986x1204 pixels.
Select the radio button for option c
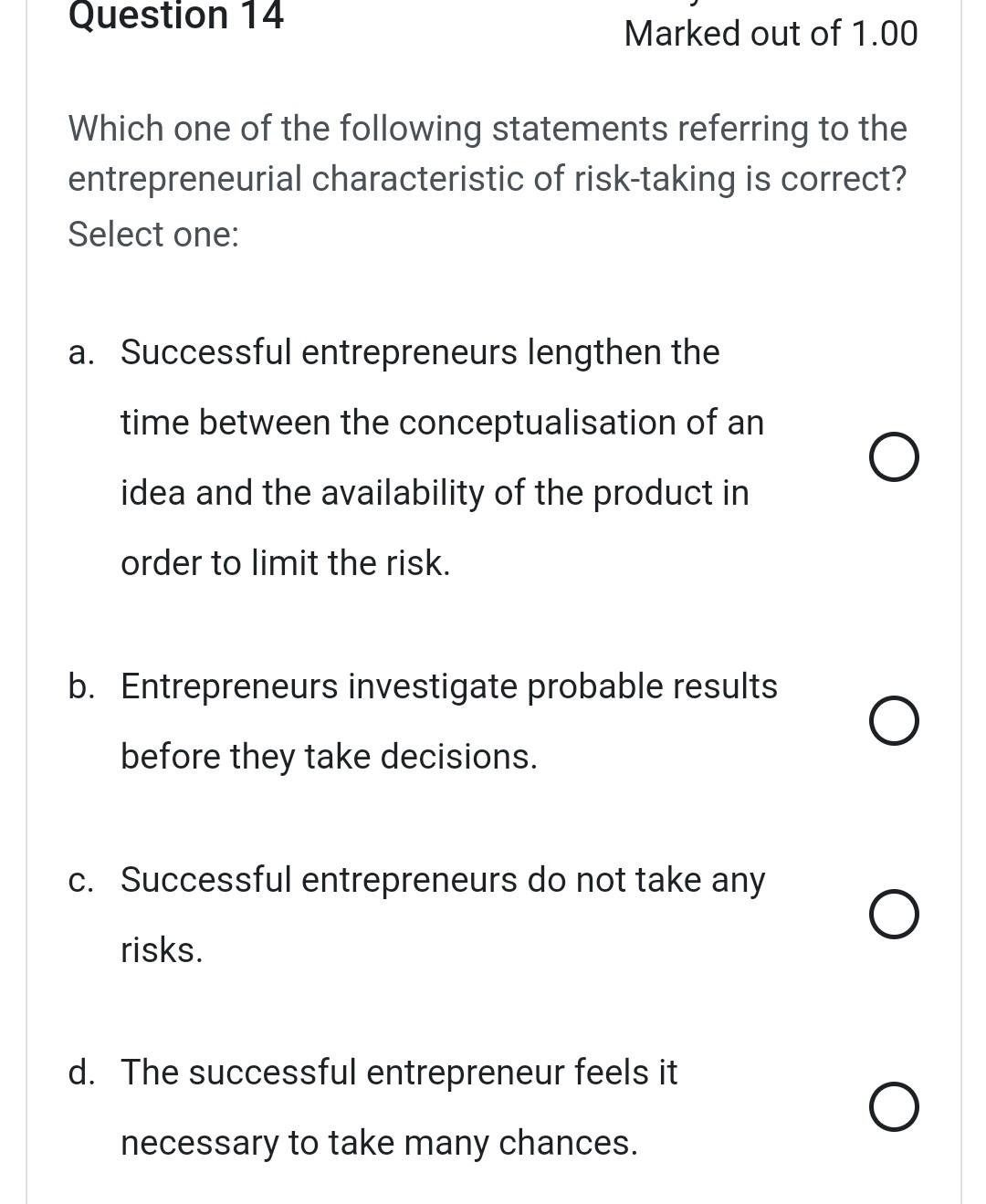(895, 914)
